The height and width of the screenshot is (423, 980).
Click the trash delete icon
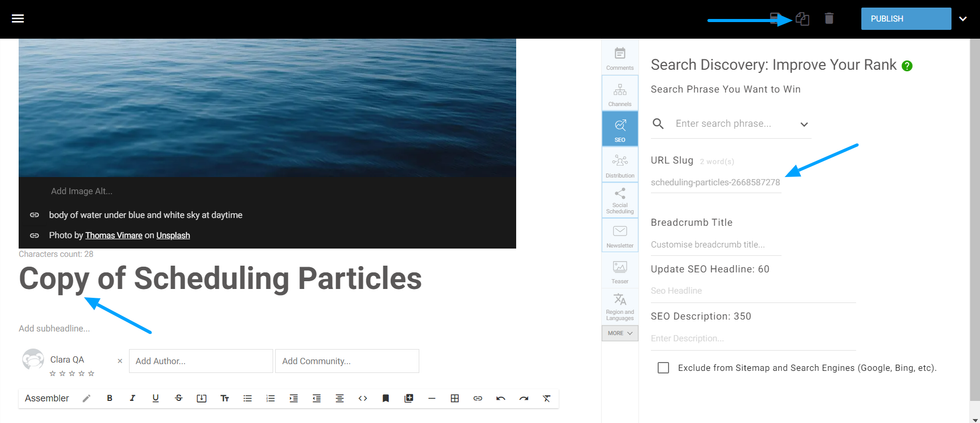pos(828,18)
